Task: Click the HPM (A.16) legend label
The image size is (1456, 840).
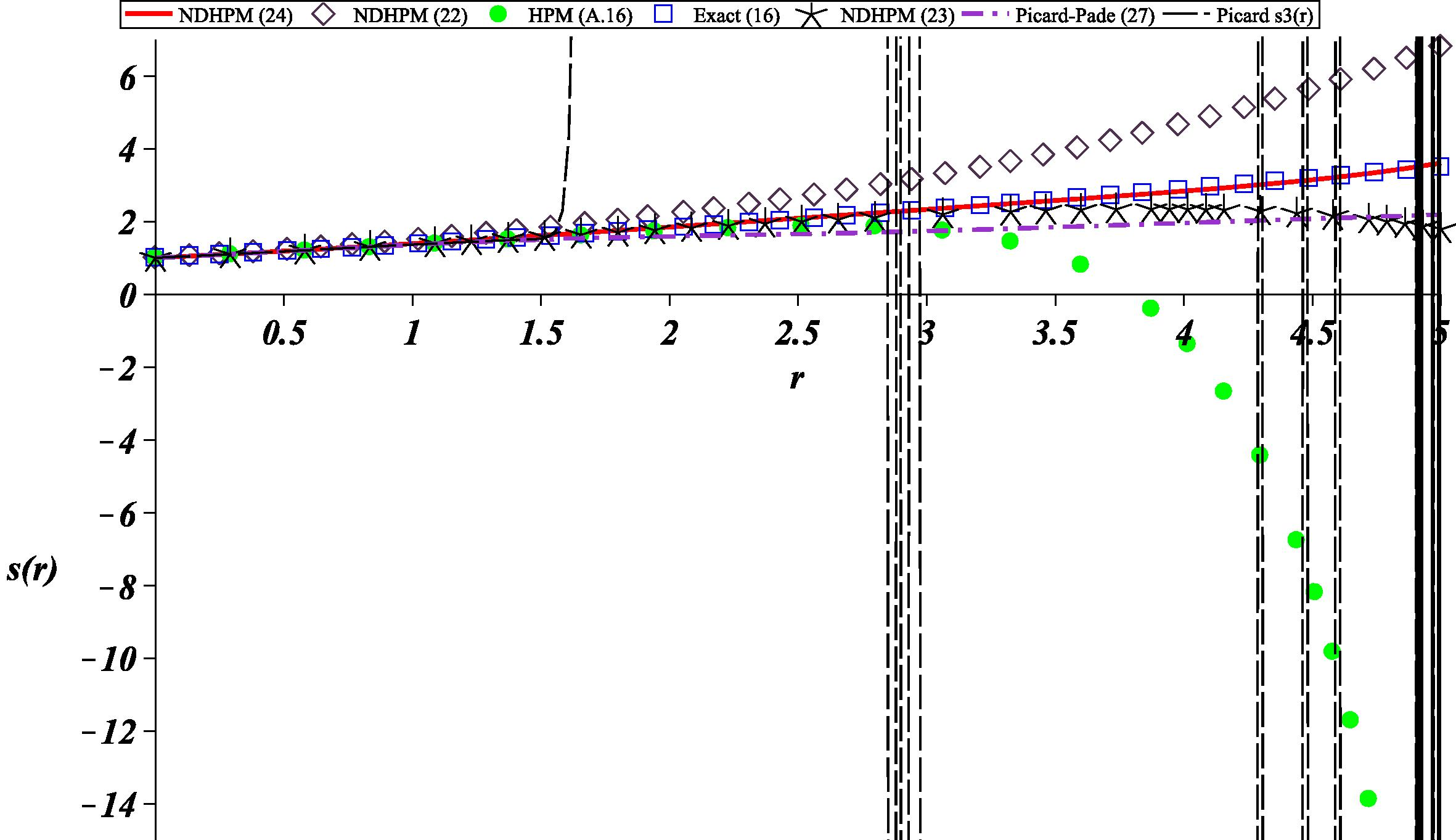Action: [x=580, y=15]
